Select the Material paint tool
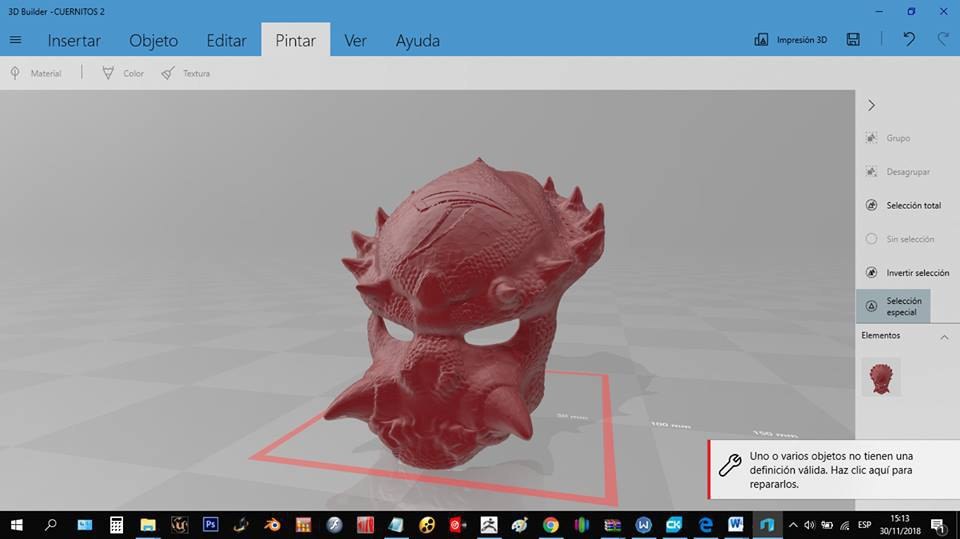The height and width of the screenshot is (539, 960). point(36,74)
